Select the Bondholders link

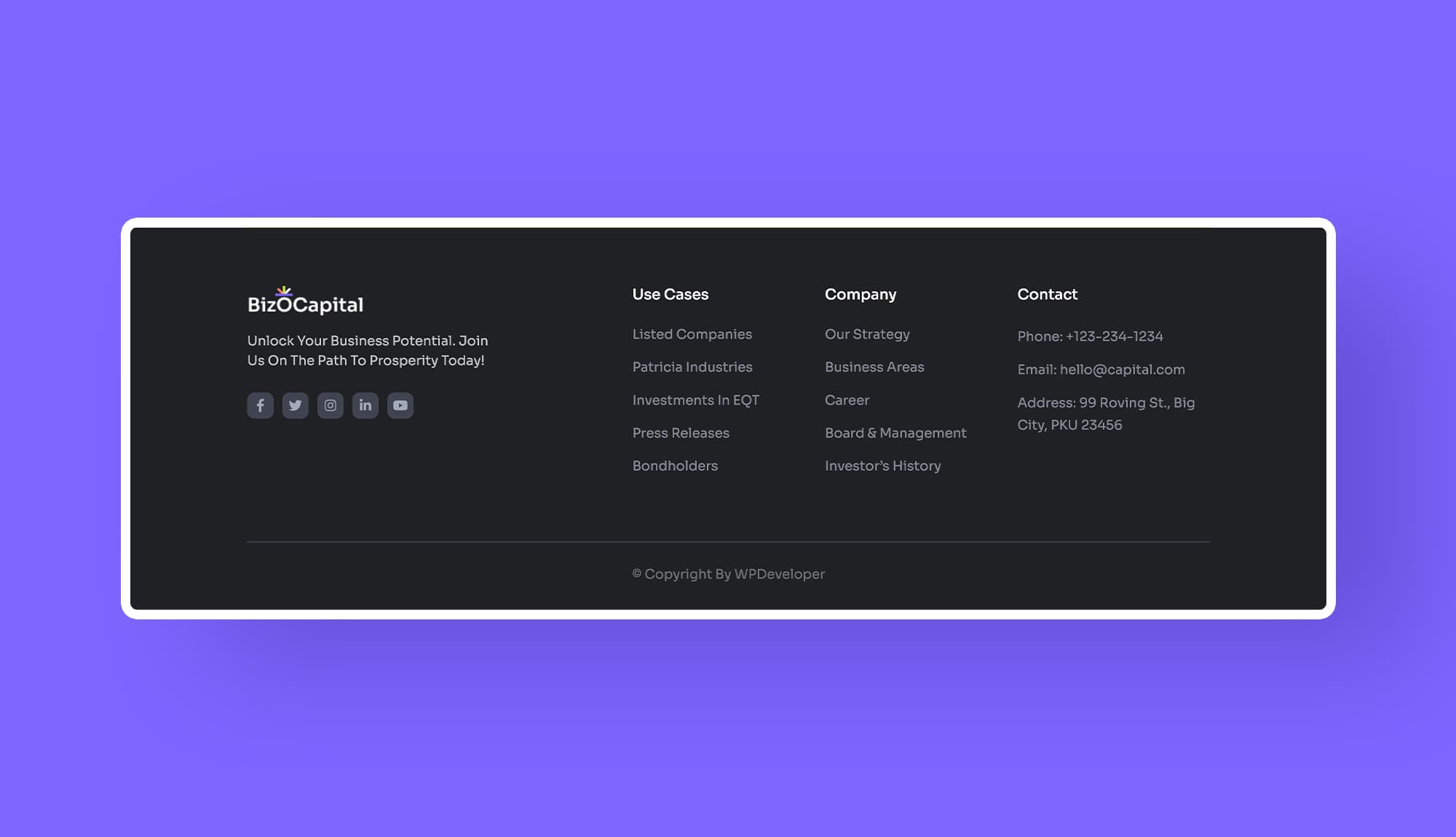click(x=675, y=466)
